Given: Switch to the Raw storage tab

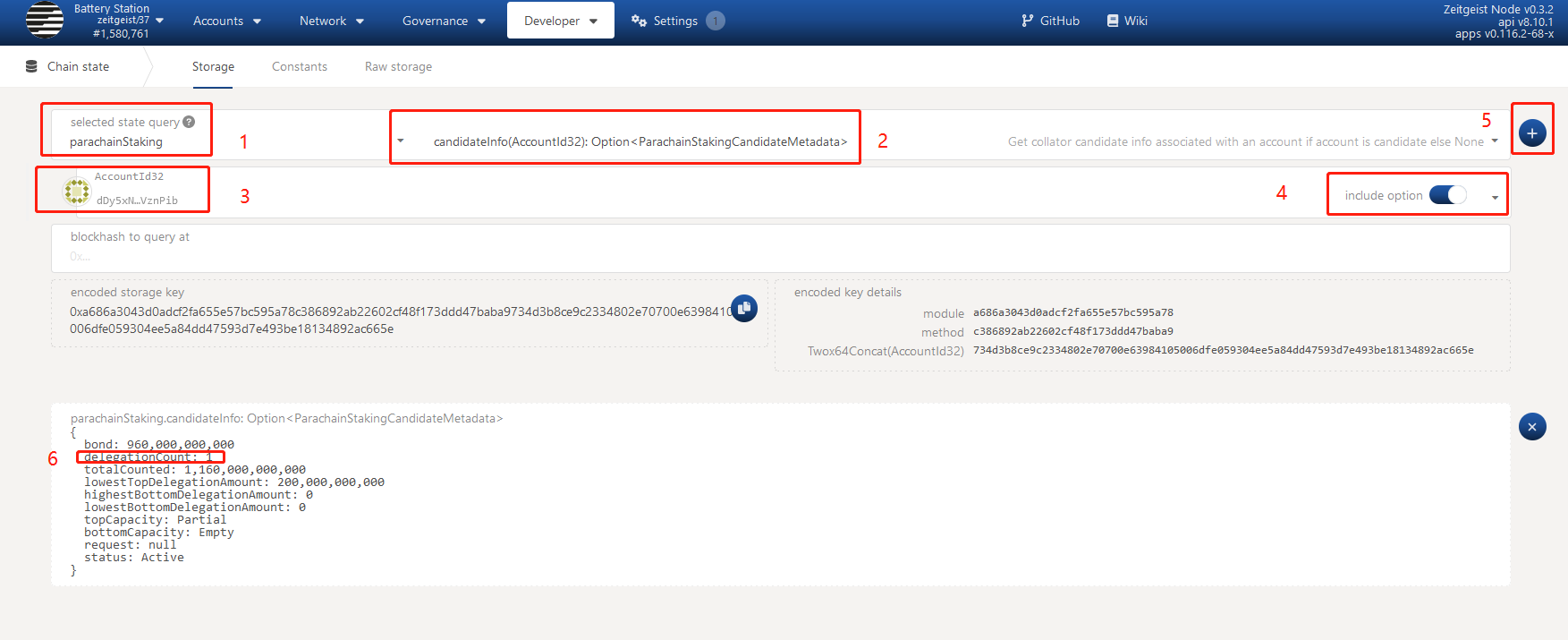Looking at the screenshot, I should (398, 66).
